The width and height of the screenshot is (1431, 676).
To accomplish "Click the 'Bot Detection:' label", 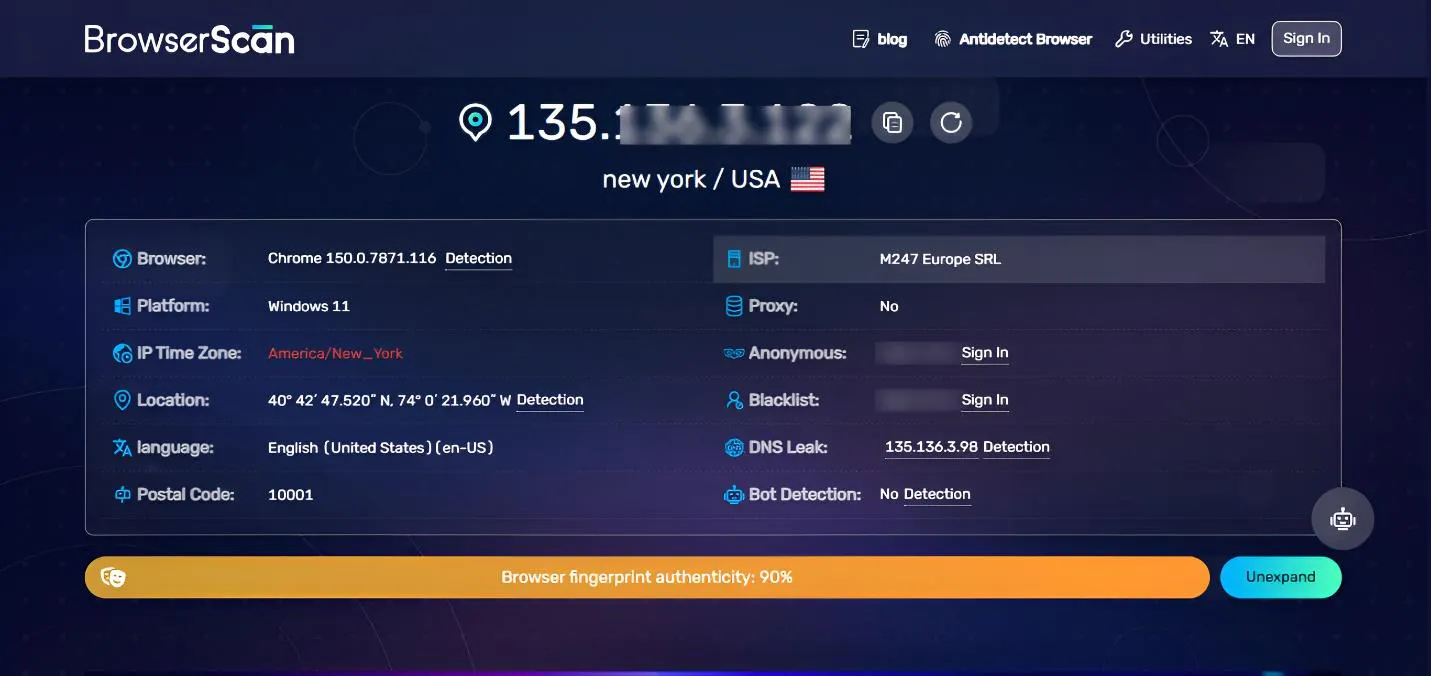I will [805, 494].
